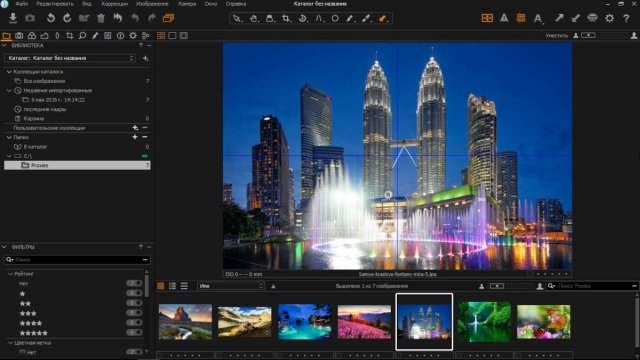This screenshot has width=640, height=360.
Task: Select the green waterfall thumbnail
Action: coord(484,322)
